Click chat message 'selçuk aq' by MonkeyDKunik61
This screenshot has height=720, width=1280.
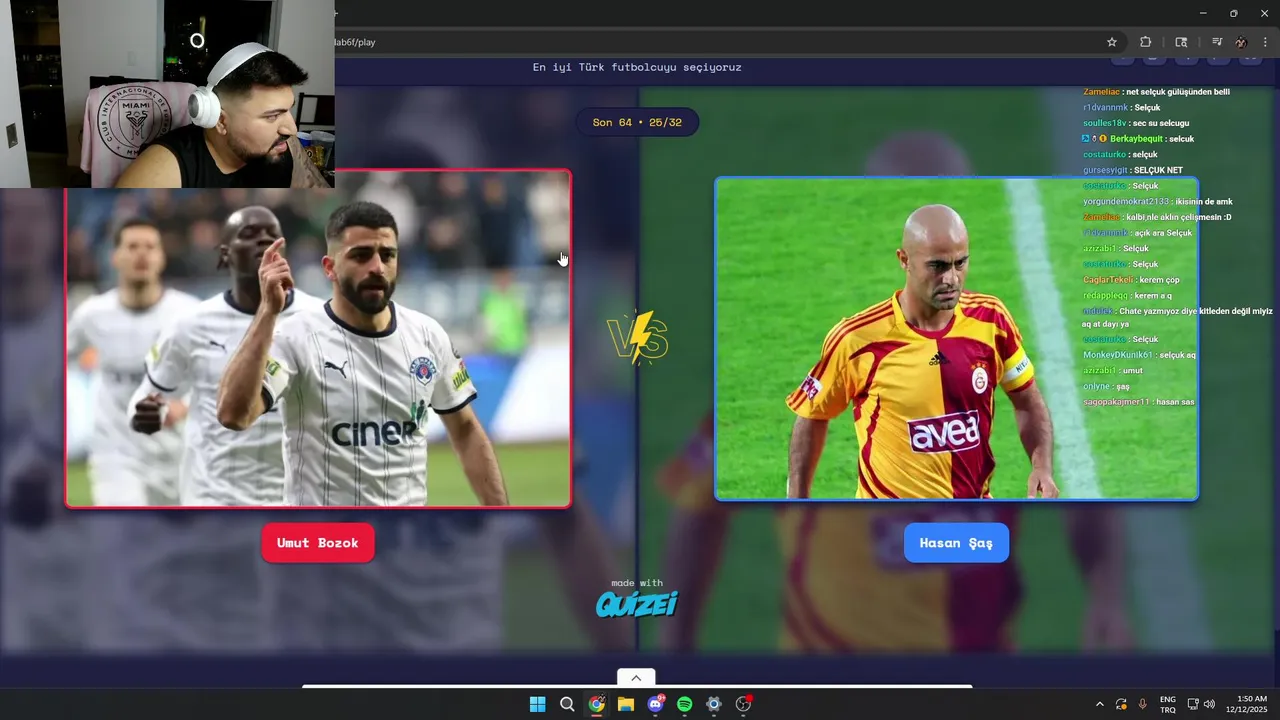[x=1140, y=355]
